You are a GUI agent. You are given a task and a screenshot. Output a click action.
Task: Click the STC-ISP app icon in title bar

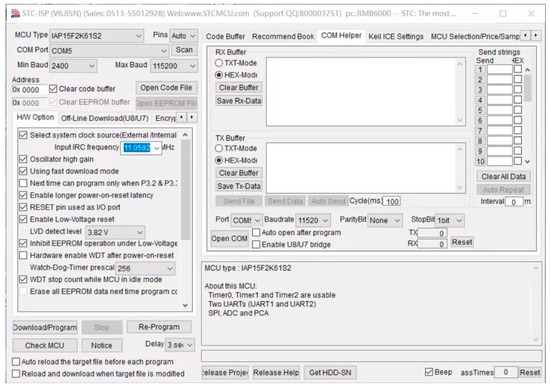click(15, 14)
